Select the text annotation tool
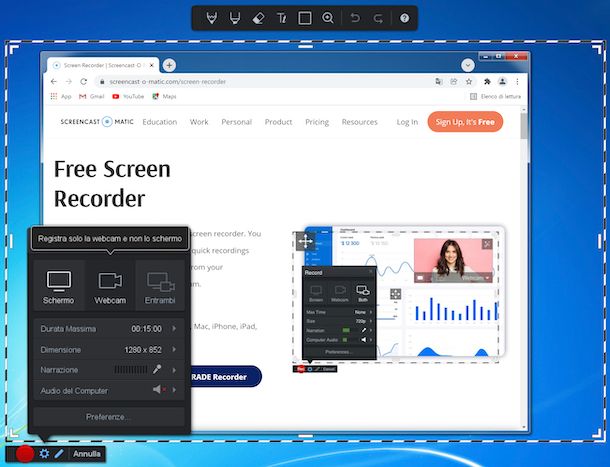 pos(281,18)
